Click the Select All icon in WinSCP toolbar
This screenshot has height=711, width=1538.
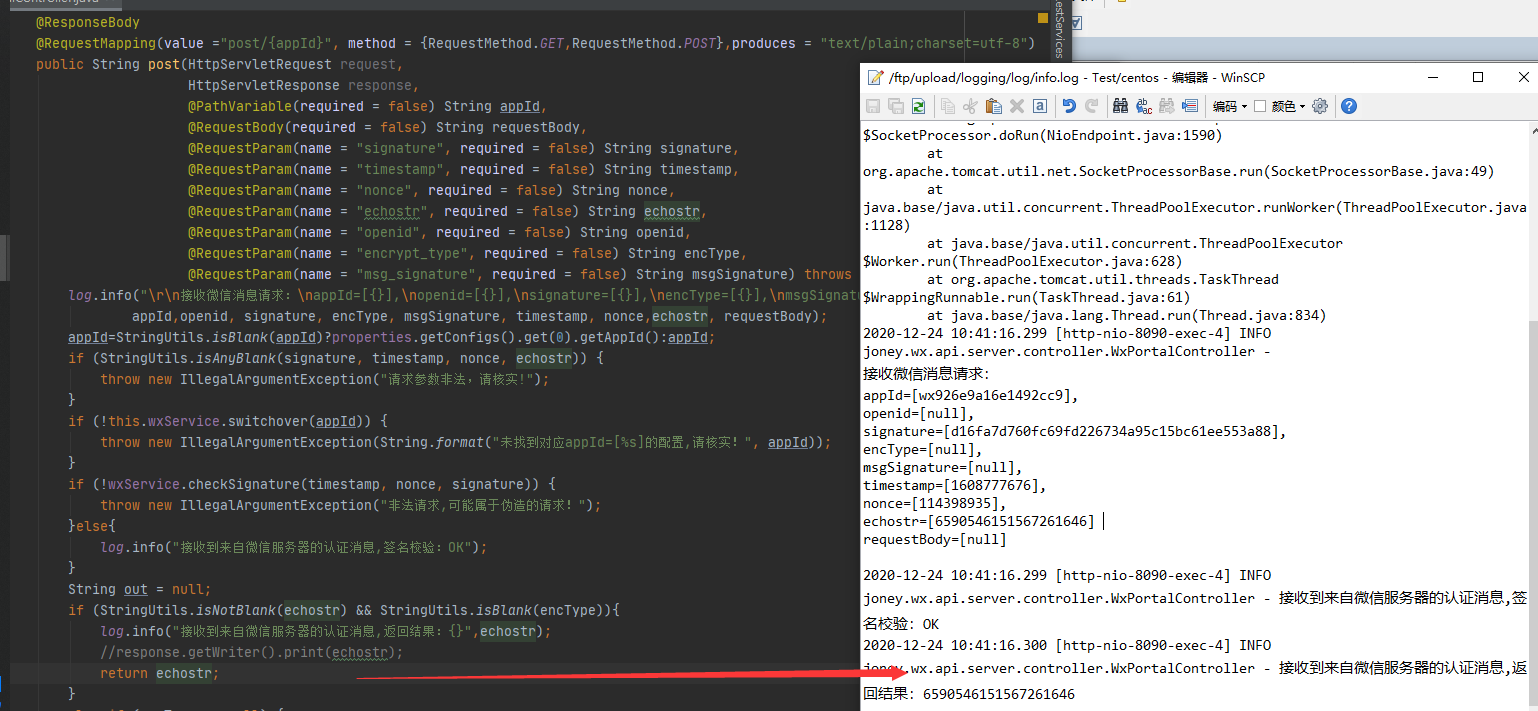pyautogui.click(x=1039, y=106)
